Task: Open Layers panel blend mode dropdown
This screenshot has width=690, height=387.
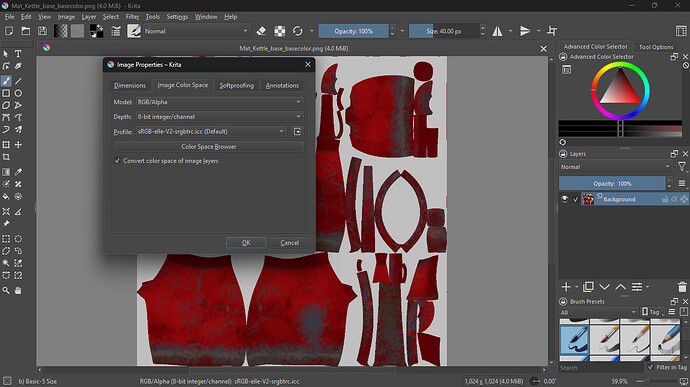Action: click(615, 167)
